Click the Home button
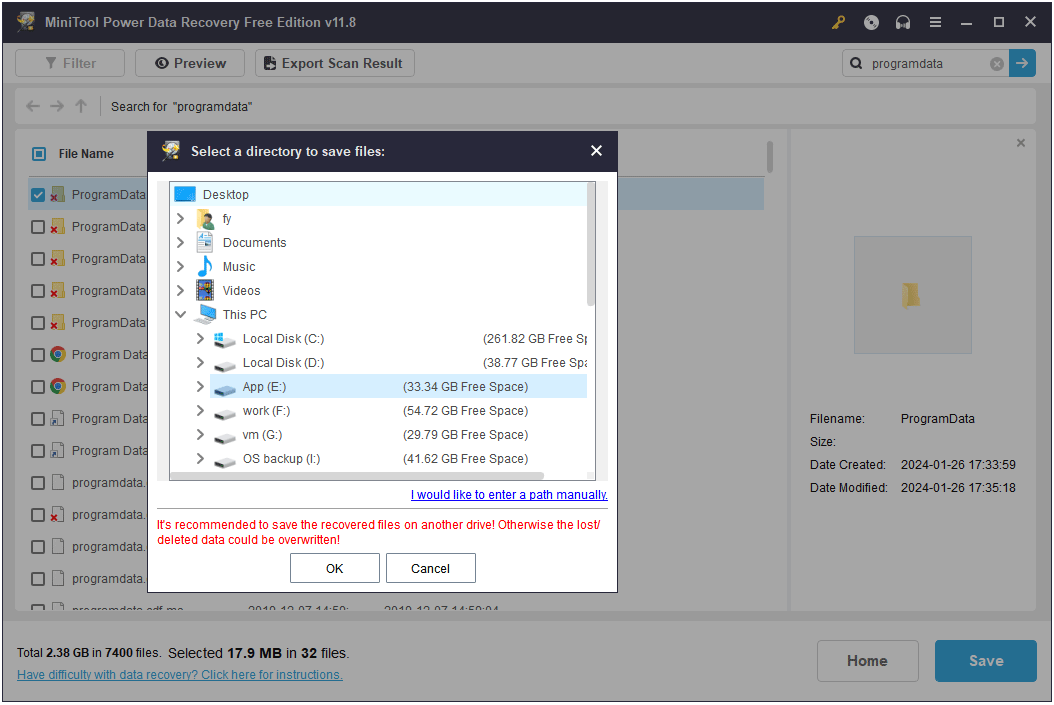The image size is (1054, 705). (867, 661)
